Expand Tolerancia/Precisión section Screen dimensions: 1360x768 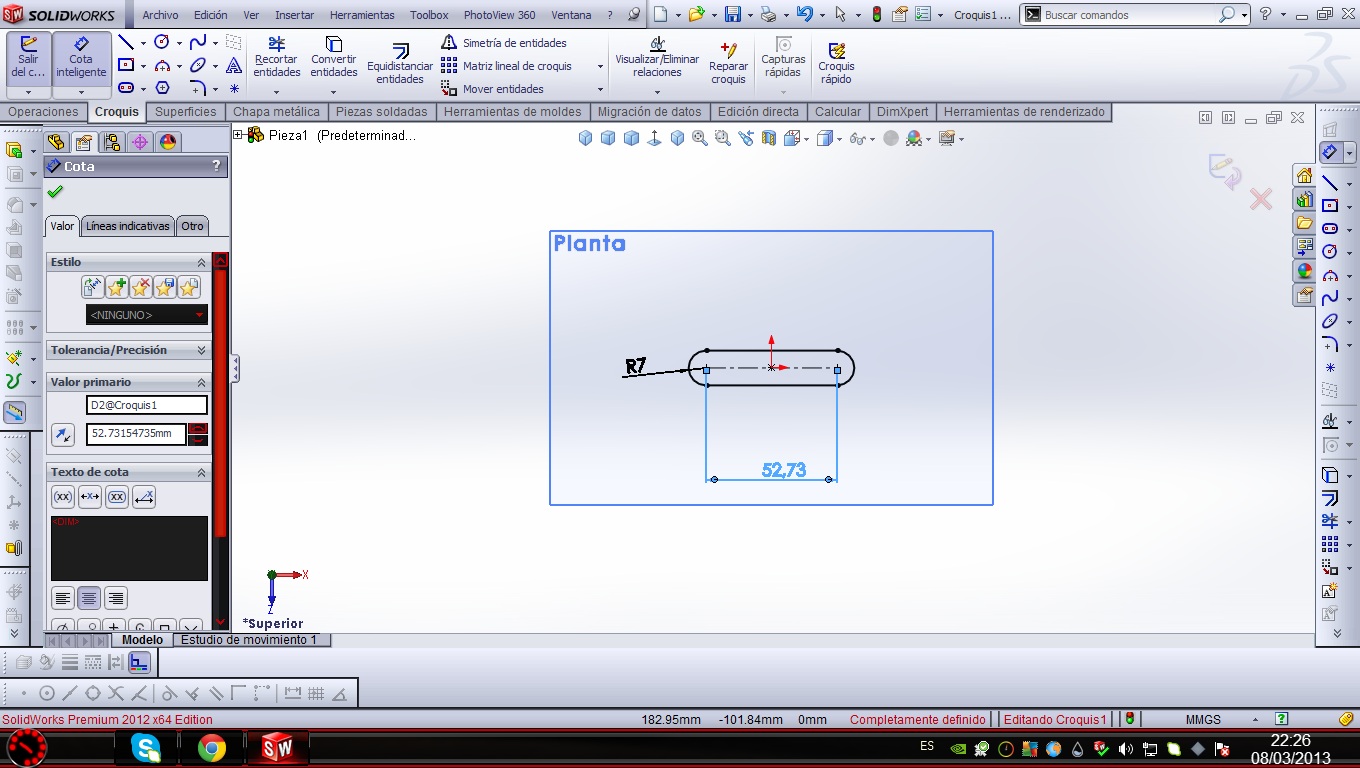[x=201, y=350]
